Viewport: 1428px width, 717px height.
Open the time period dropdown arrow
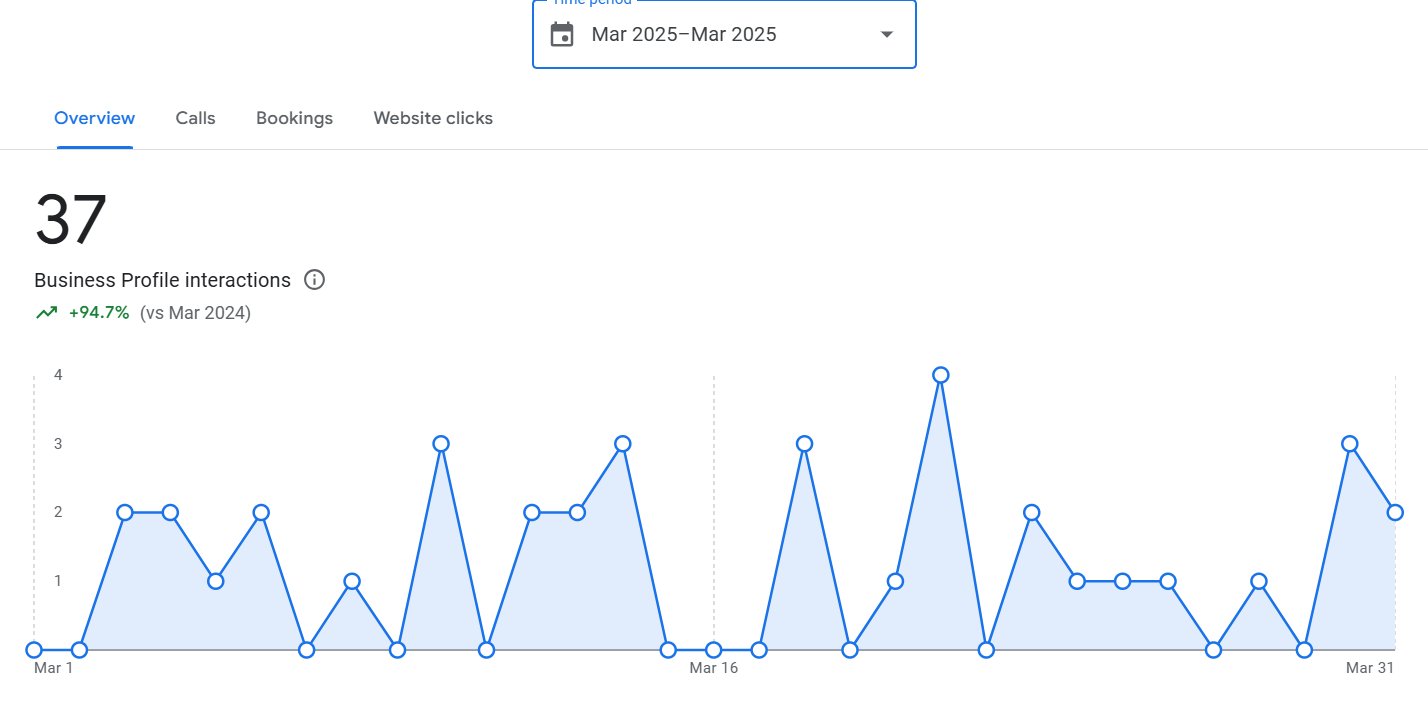[x=886, y=34]
